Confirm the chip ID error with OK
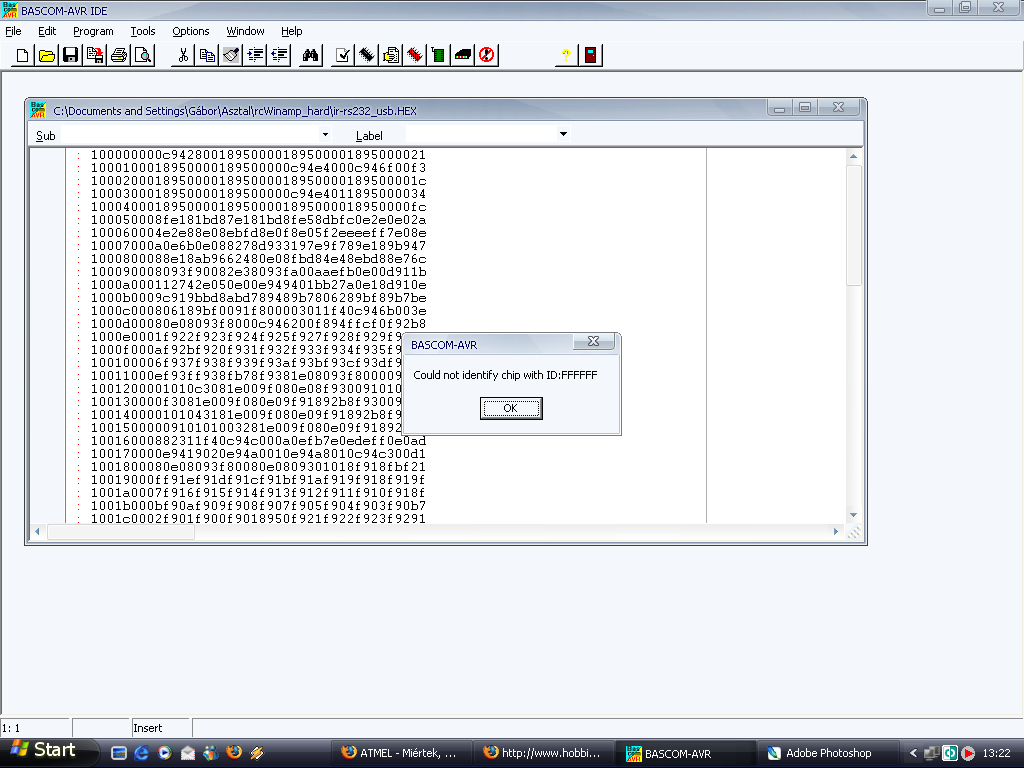1024x768 pixels. pyautogui.click(x=511, y=408)
